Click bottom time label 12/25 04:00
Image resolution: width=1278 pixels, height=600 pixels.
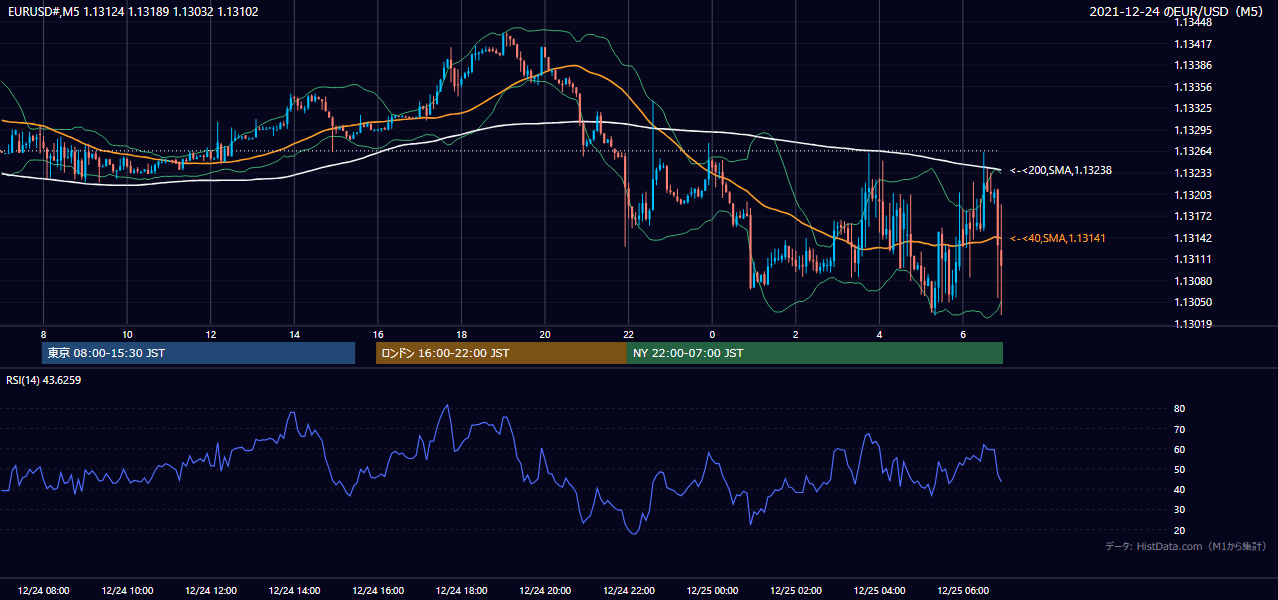pyautogui.click(x=879, y=590)
